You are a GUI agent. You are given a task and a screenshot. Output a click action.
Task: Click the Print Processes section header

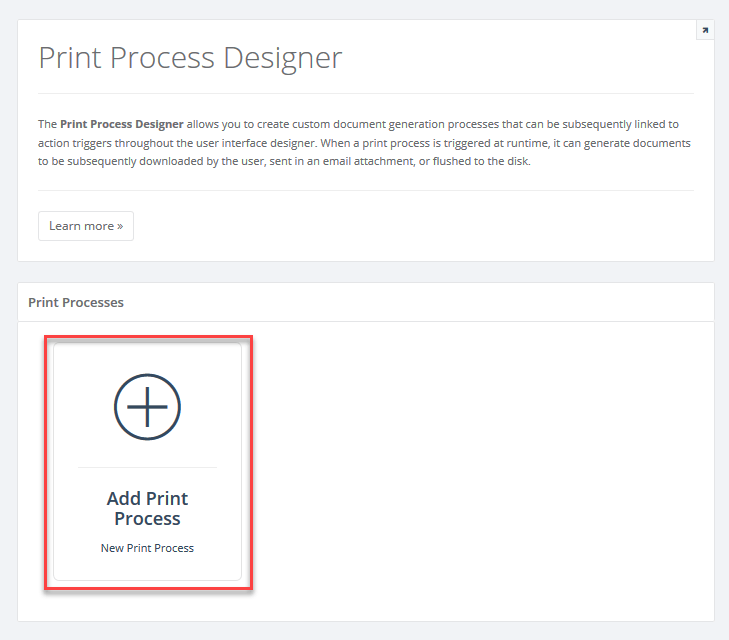(76, 302)
